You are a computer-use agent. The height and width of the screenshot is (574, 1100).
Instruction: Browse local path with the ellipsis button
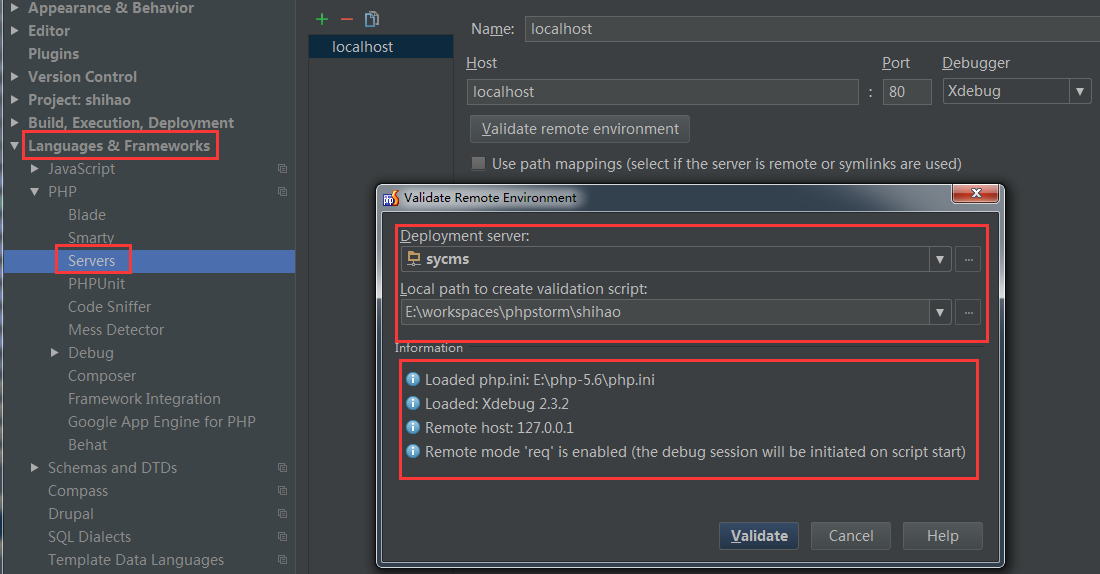coord(968,312)
